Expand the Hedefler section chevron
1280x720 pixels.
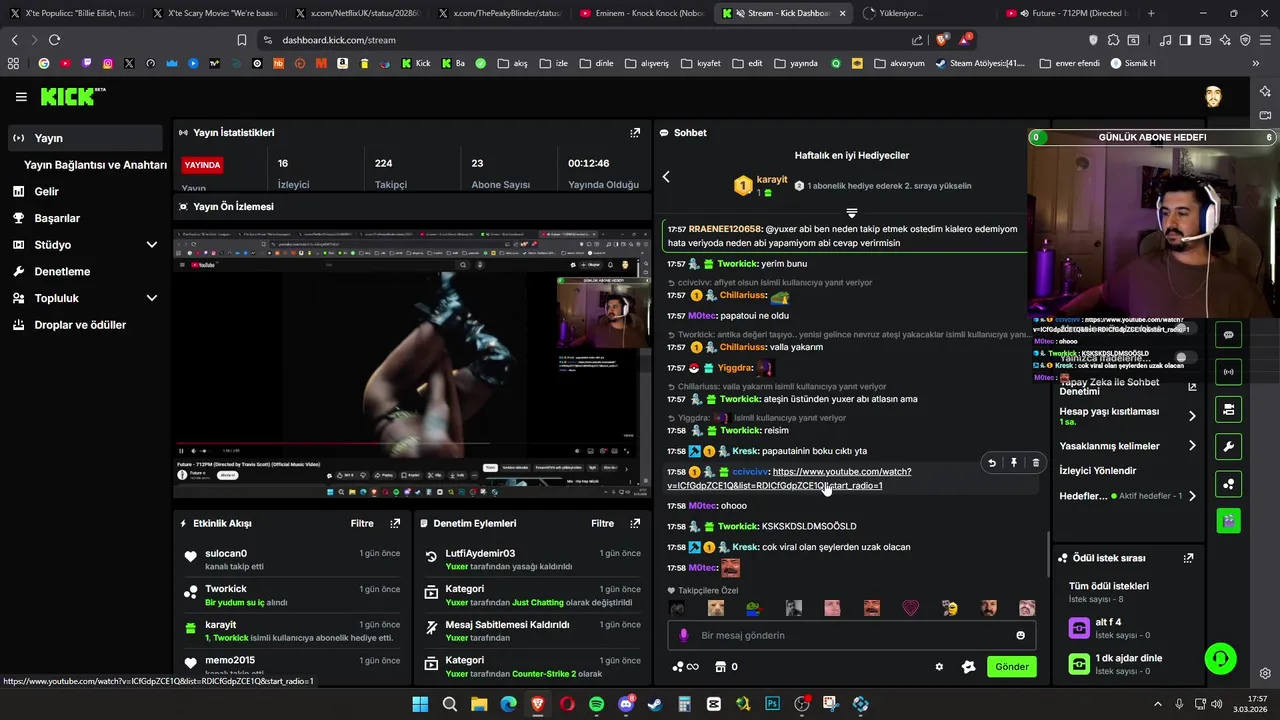point(1192,496)
